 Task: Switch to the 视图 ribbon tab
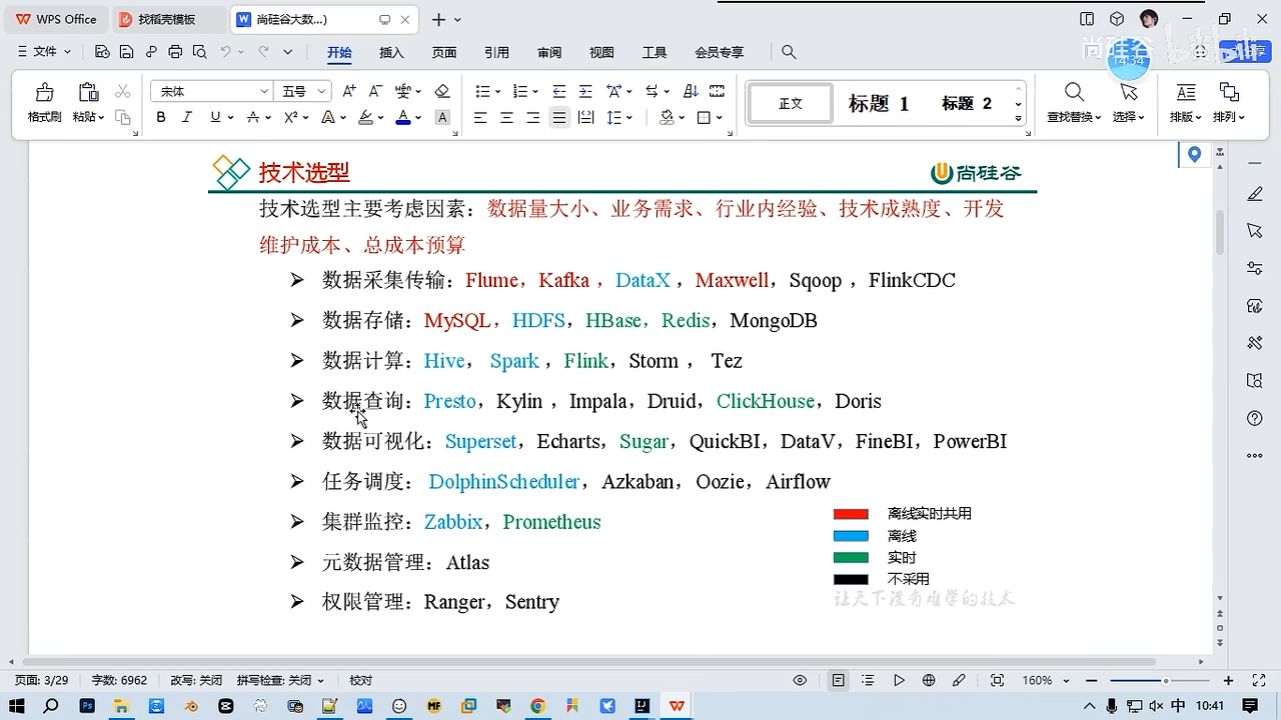click(602, 52)
